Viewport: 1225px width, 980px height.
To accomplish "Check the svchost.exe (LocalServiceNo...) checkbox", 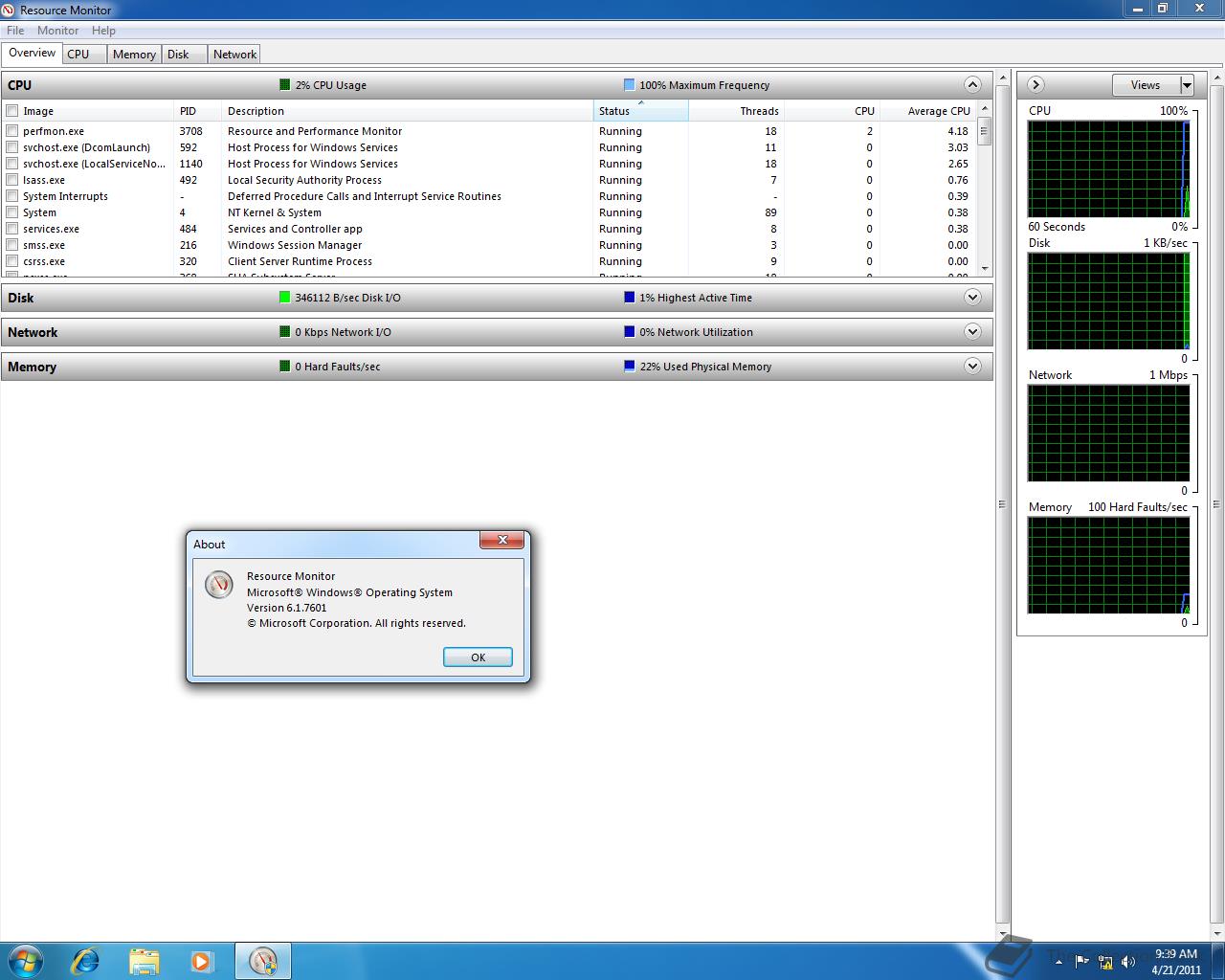I will [12, 164].
